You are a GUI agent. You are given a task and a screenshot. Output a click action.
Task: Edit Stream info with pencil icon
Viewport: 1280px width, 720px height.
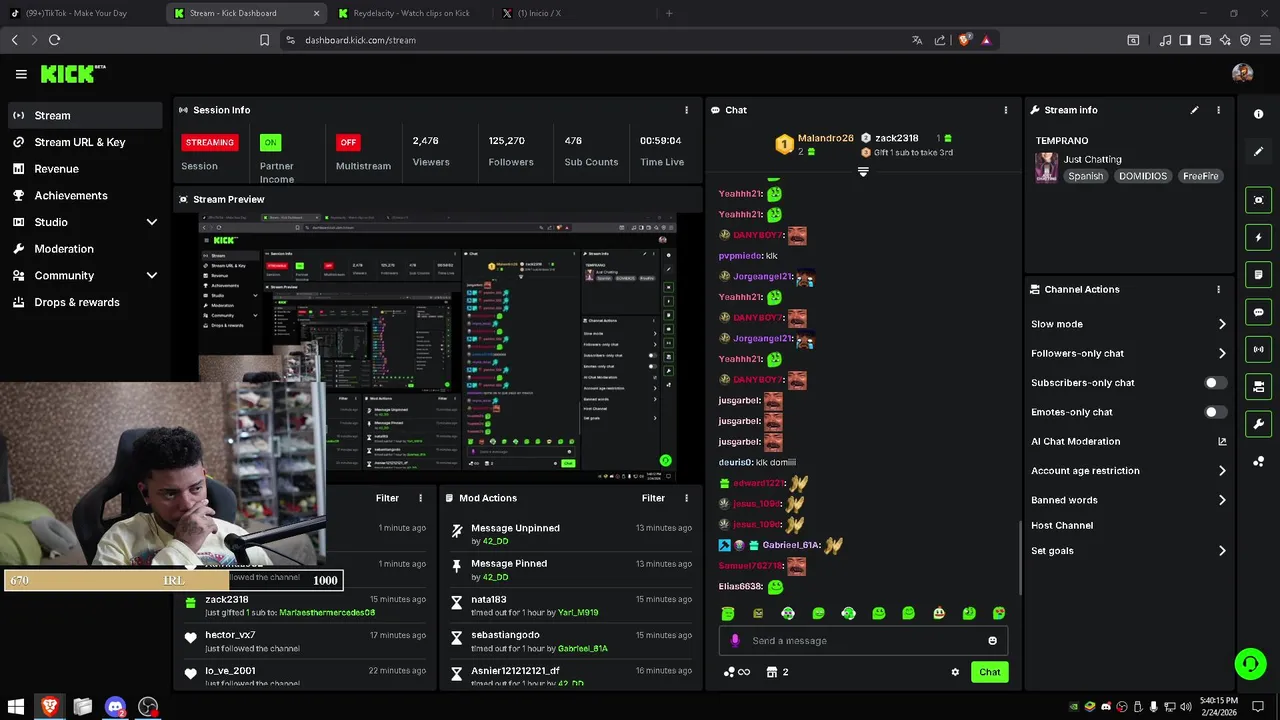1194,110
